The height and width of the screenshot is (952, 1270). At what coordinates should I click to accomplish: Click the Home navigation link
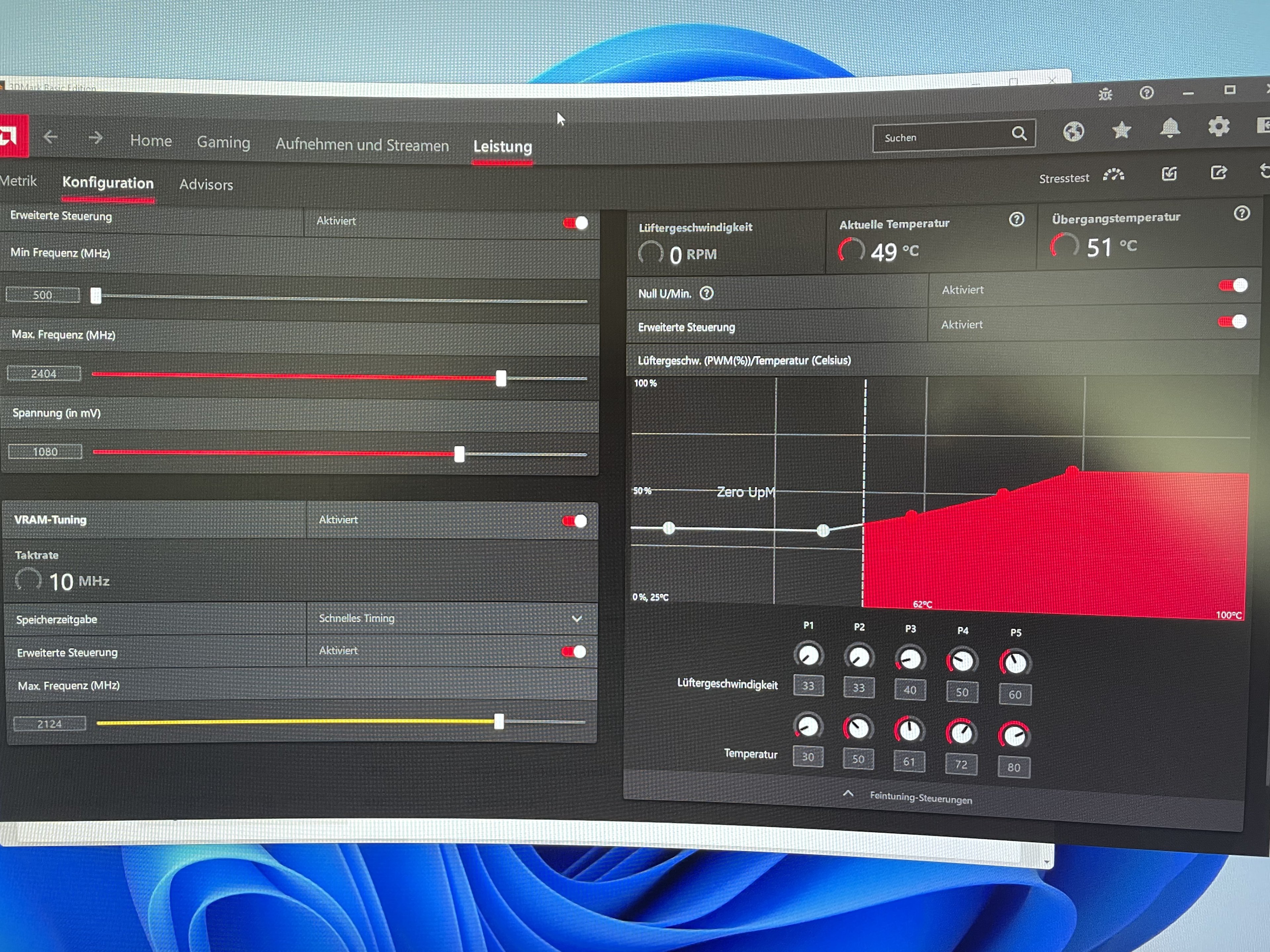(150, 140)
